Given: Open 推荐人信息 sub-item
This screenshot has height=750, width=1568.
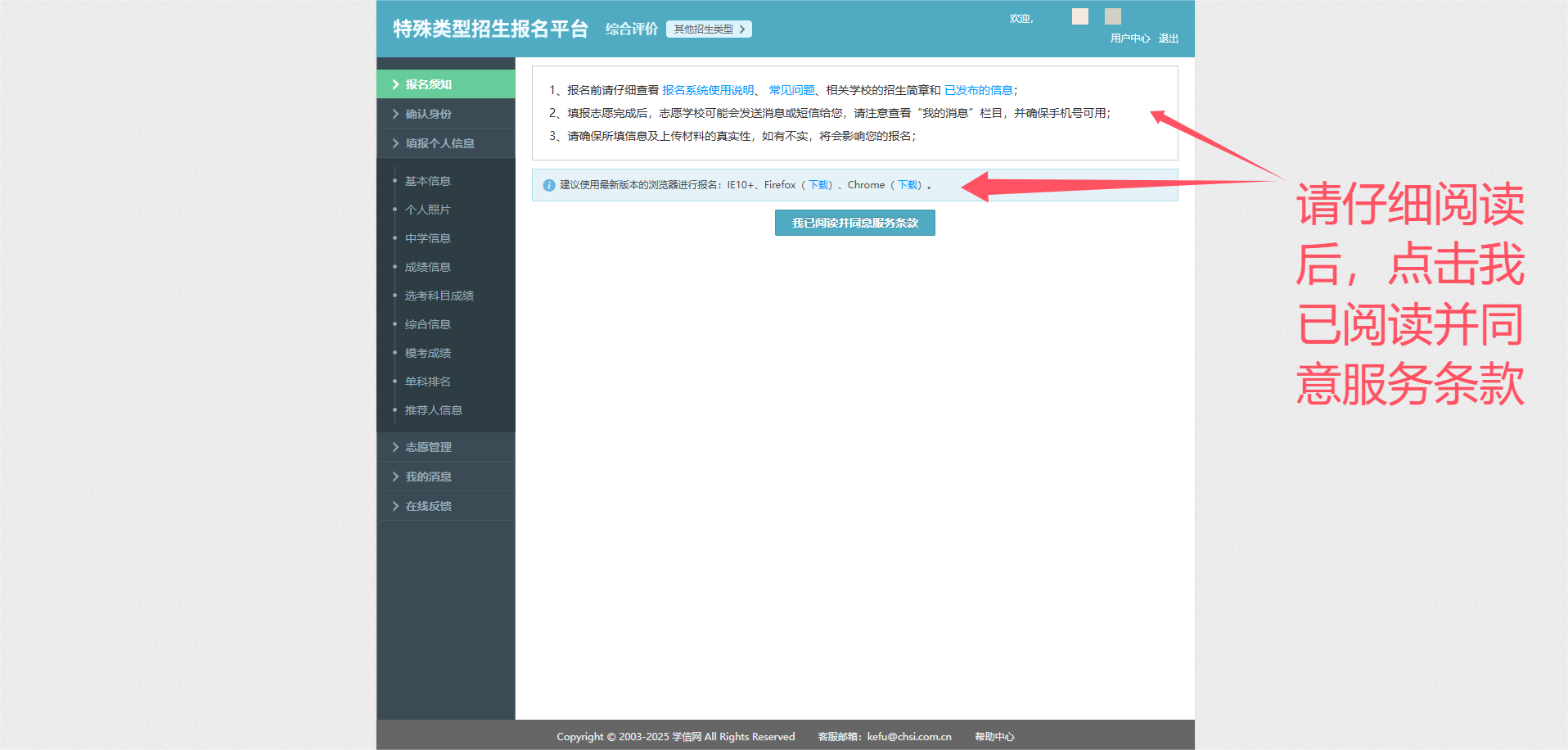Looking at the screenshot, I should (433, 410).
